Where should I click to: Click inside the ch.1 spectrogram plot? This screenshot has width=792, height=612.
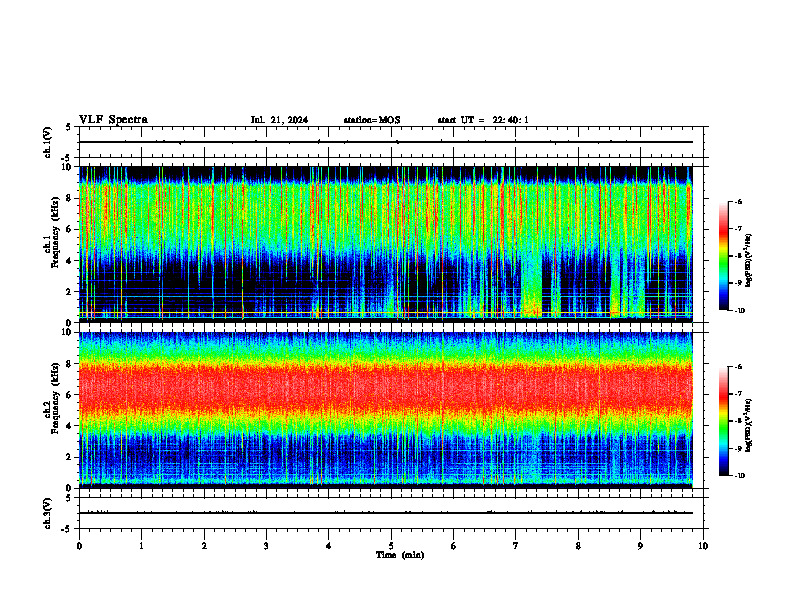coord(386,244)
